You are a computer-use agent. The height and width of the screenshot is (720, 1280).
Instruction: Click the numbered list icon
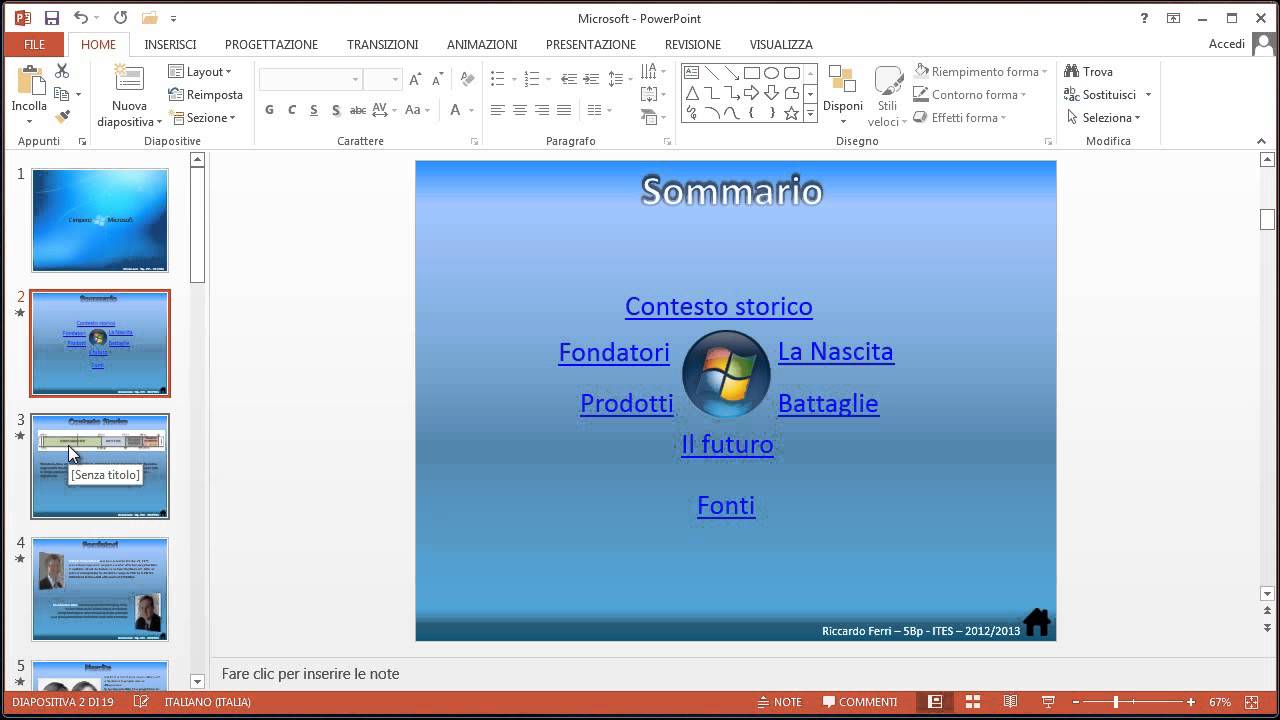point(531,79)
